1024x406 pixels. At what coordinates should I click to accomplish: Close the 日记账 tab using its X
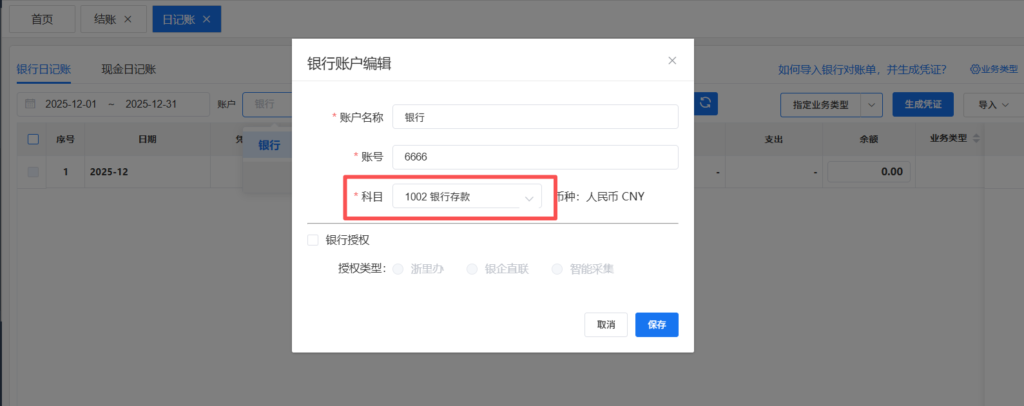(206, 19)
